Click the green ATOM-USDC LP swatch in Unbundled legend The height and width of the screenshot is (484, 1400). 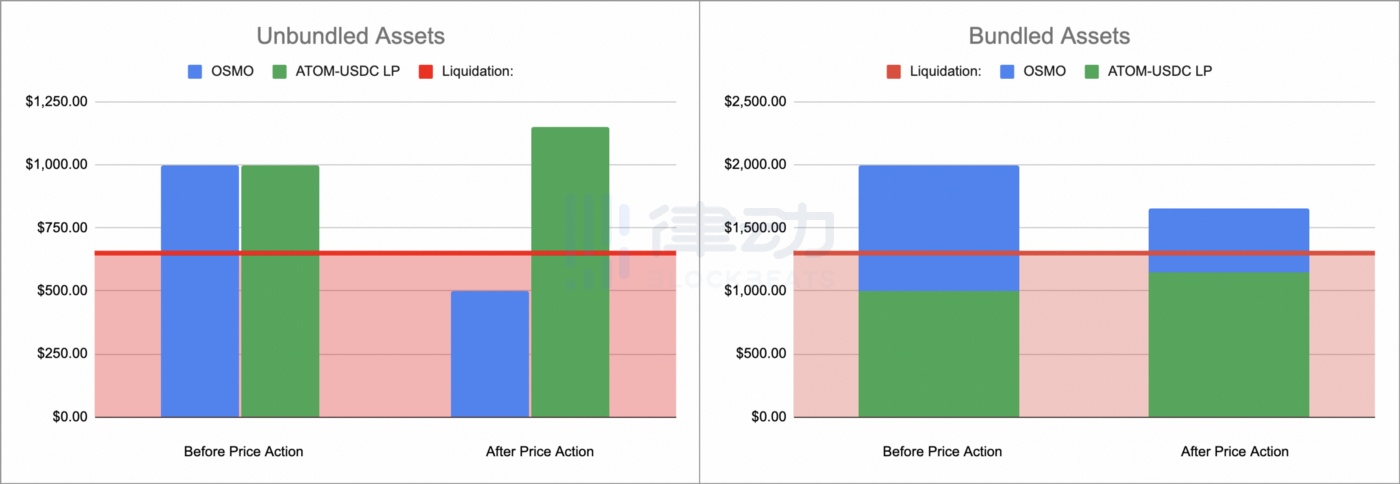[279, 71]
